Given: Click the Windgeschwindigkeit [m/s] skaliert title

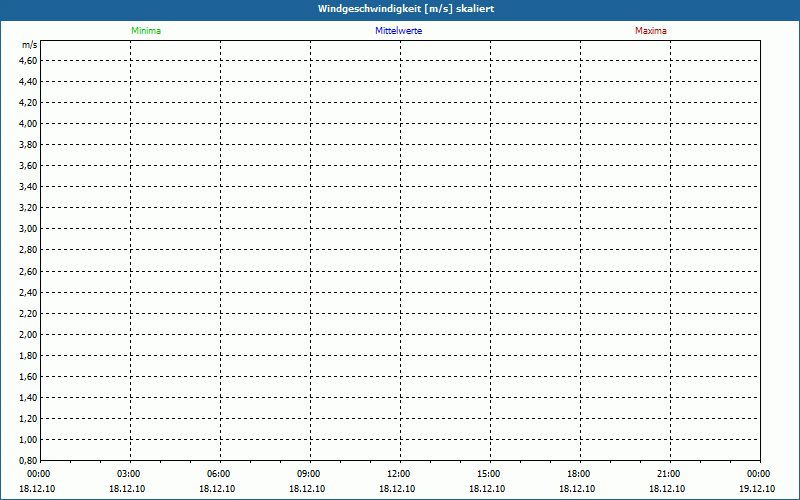Looking at the screenshot, I should coord(406,9).
